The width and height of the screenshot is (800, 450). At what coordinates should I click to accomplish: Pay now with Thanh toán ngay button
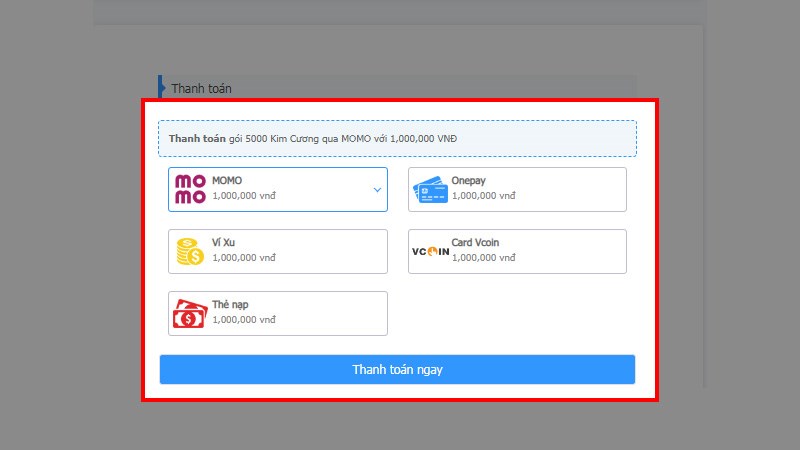tap(397, 369)
